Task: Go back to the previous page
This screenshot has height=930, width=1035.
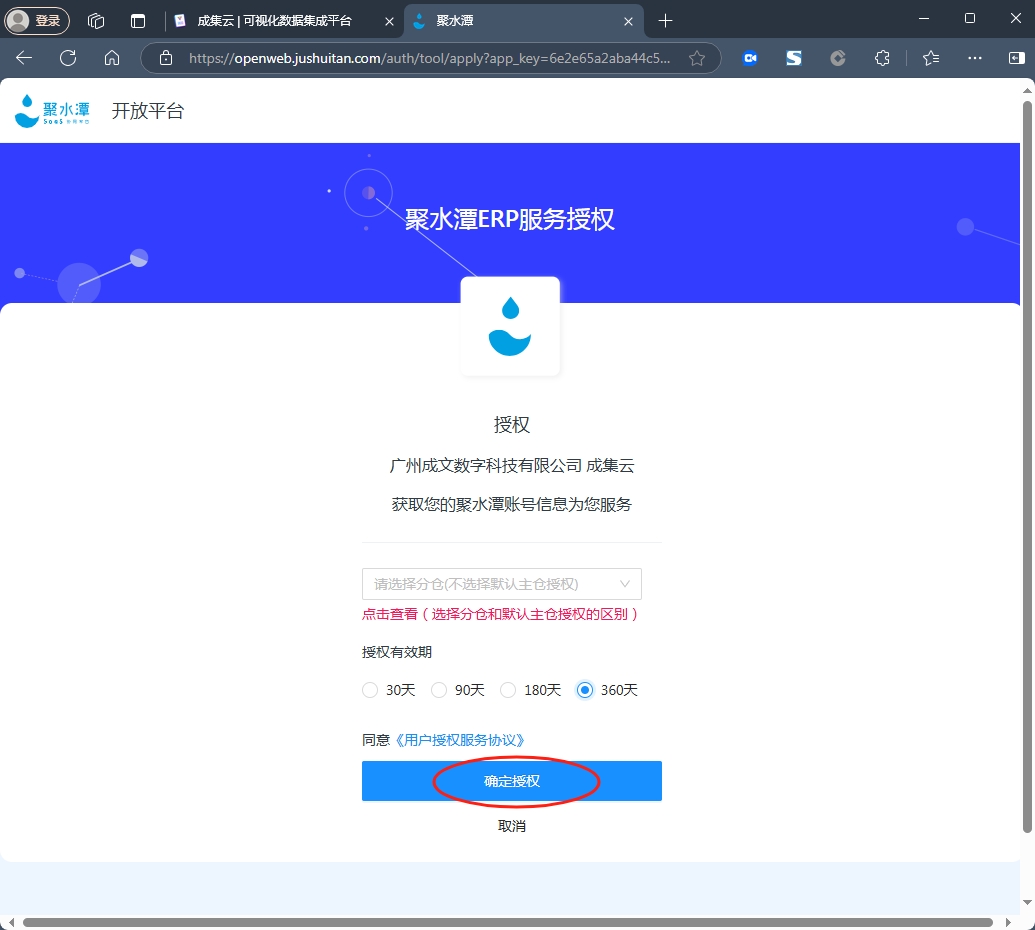Action: click(24, 58)
